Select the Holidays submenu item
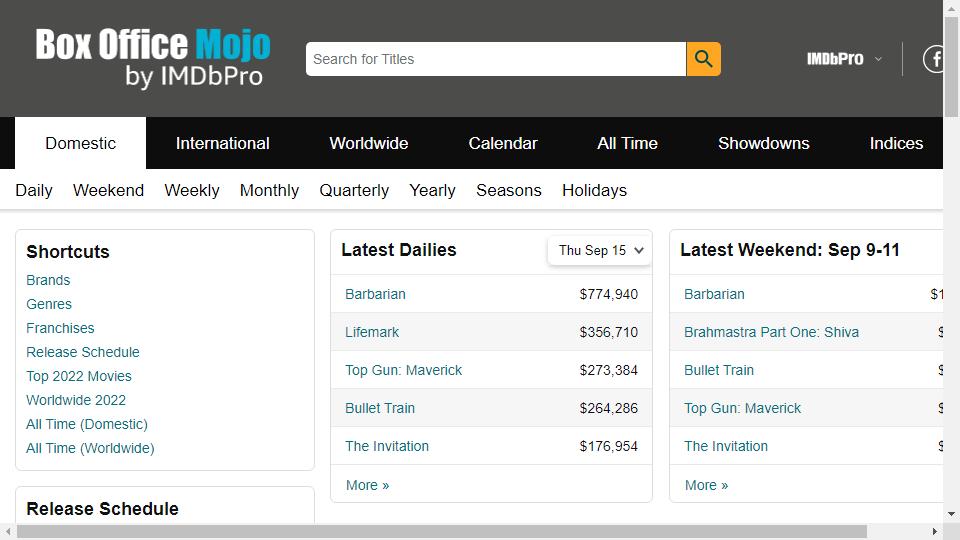The height and width of the screenshot is (540, 960). click(x=594, y=190)
